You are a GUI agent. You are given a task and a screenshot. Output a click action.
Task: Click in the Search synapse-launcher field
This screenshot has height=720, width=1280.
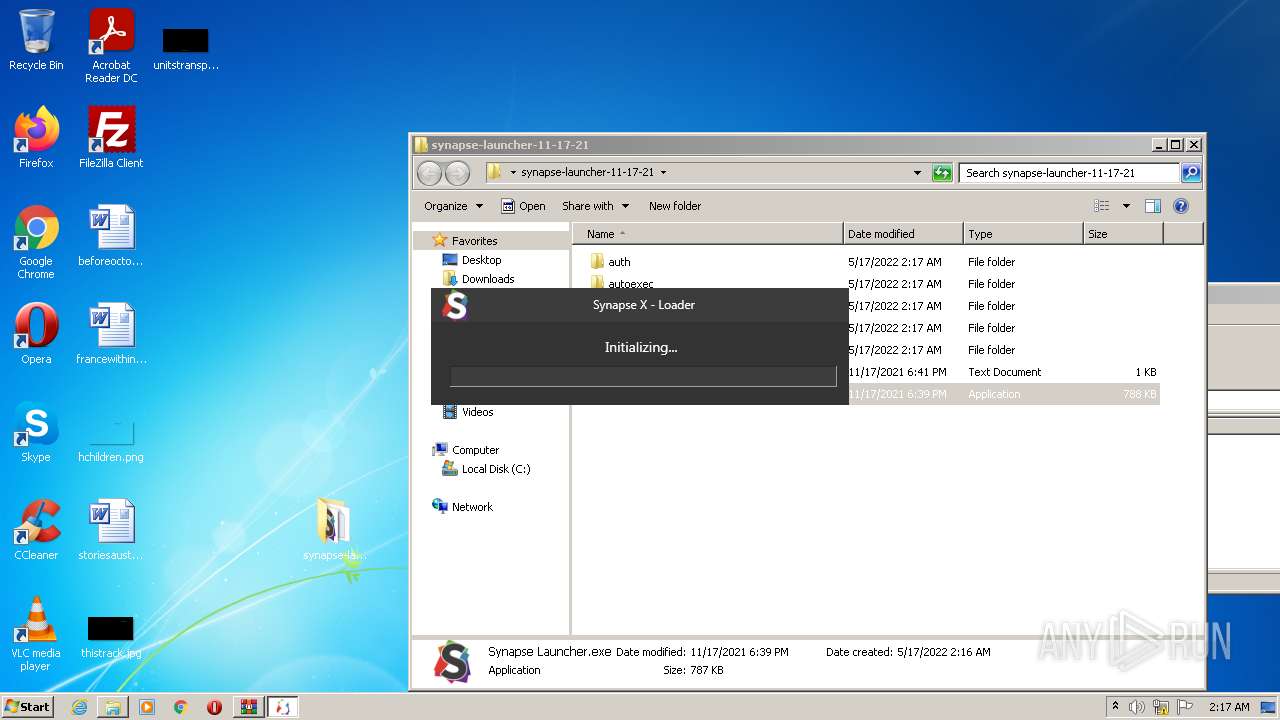(x=1068, y=173)
